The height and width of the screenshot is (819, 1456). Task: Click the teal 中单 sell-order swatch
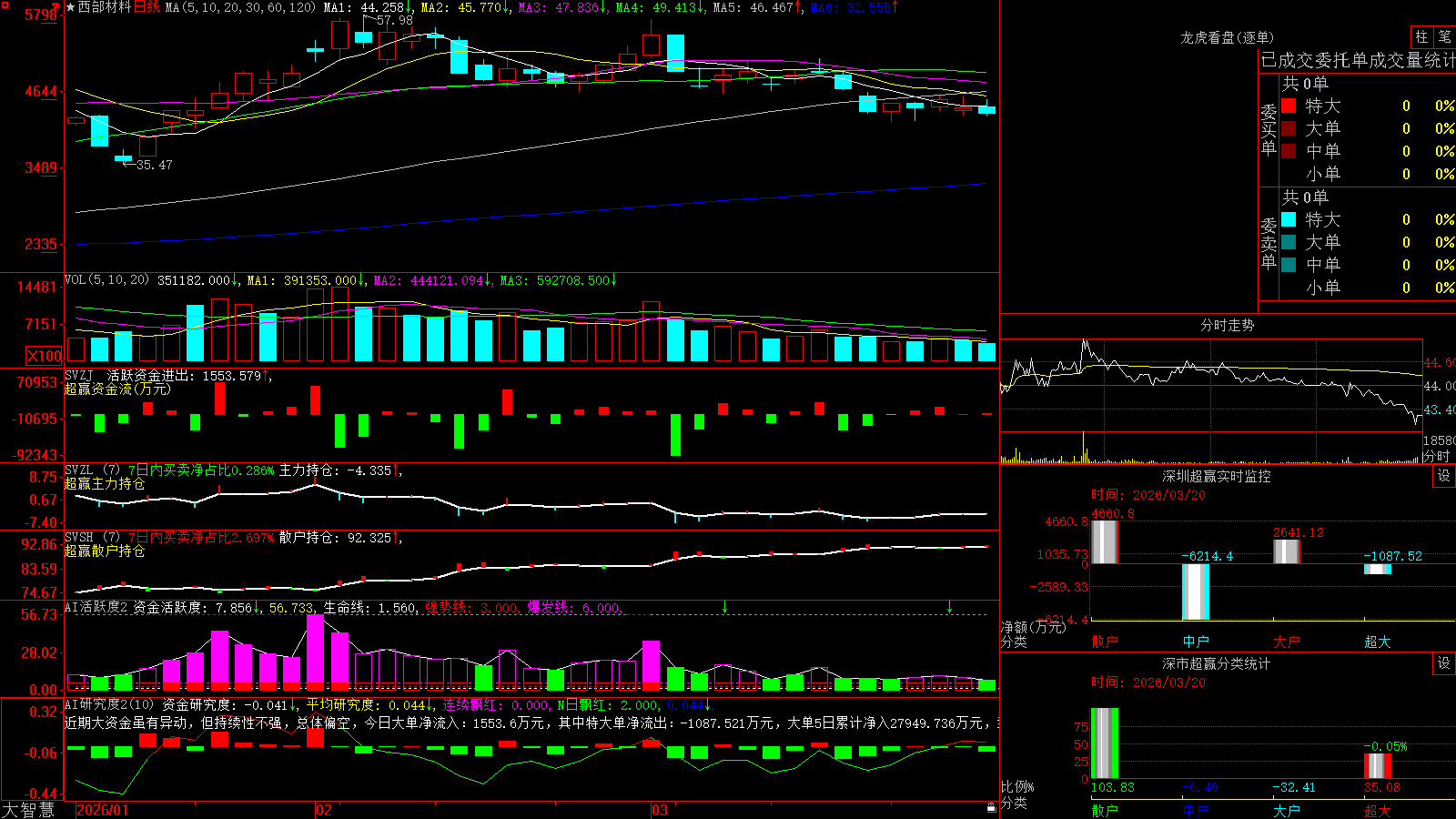(x=1289, y=265)
